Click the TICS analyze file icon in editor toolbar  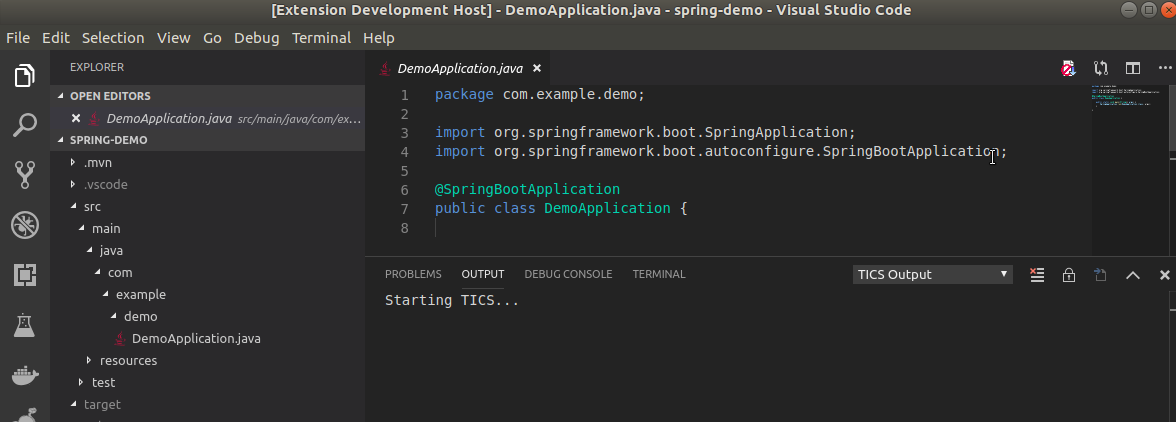coord(1068,69)
